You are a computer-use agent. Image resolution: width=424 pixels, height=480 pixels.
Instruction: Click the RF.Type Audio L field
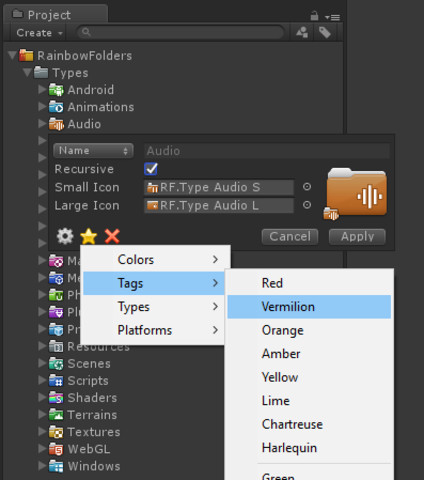click(x=219, y=205)
